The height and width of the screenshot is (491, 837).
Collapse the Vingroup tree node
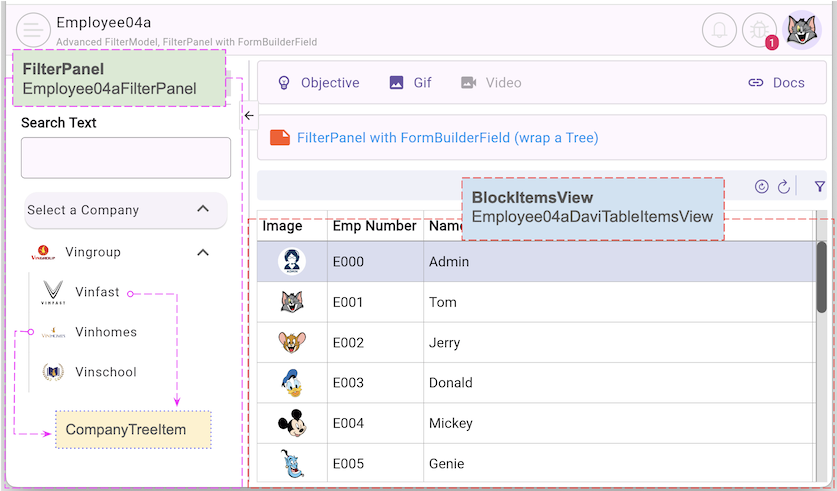point(203,252)
